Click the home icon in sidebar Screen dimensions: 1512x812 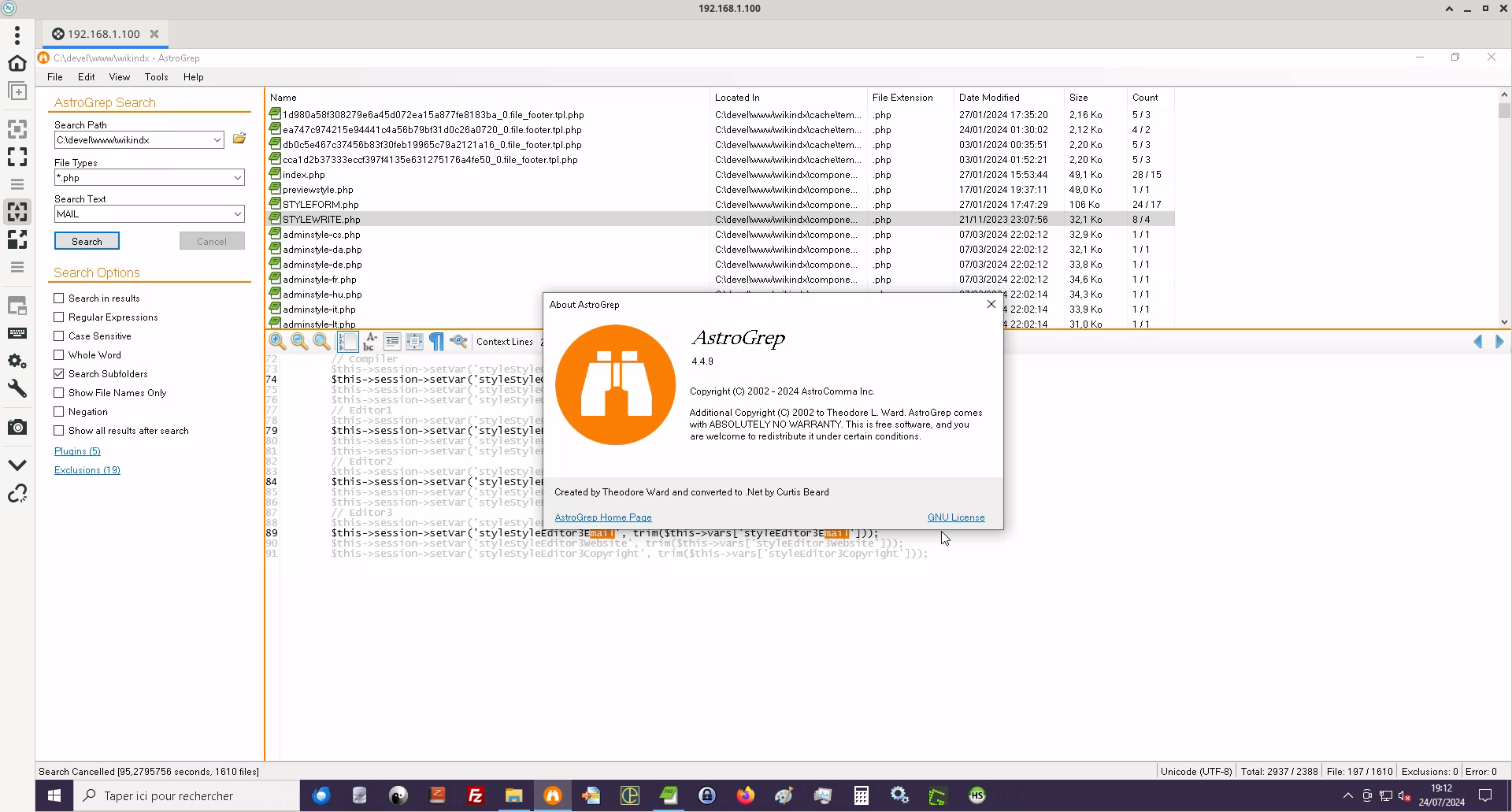click(17, 63)
